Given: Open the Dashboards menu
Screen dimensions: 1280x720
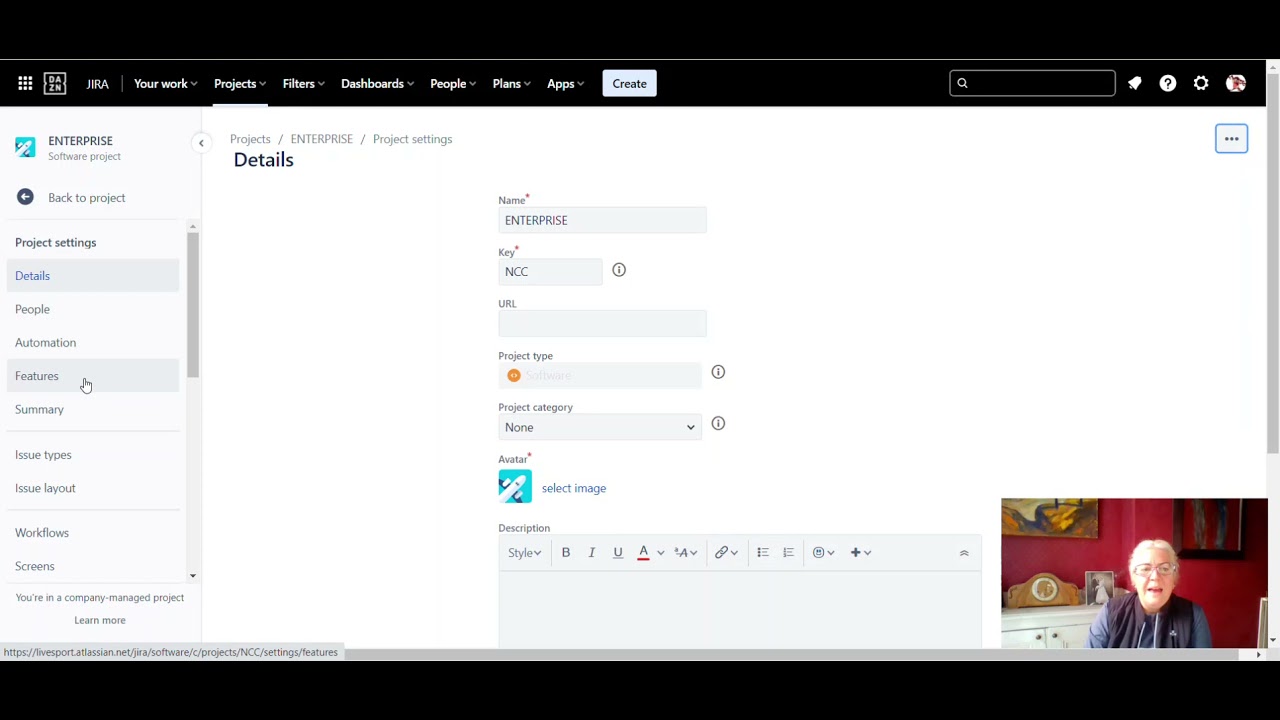Looking at the screenshot, I should coord(377,84).
